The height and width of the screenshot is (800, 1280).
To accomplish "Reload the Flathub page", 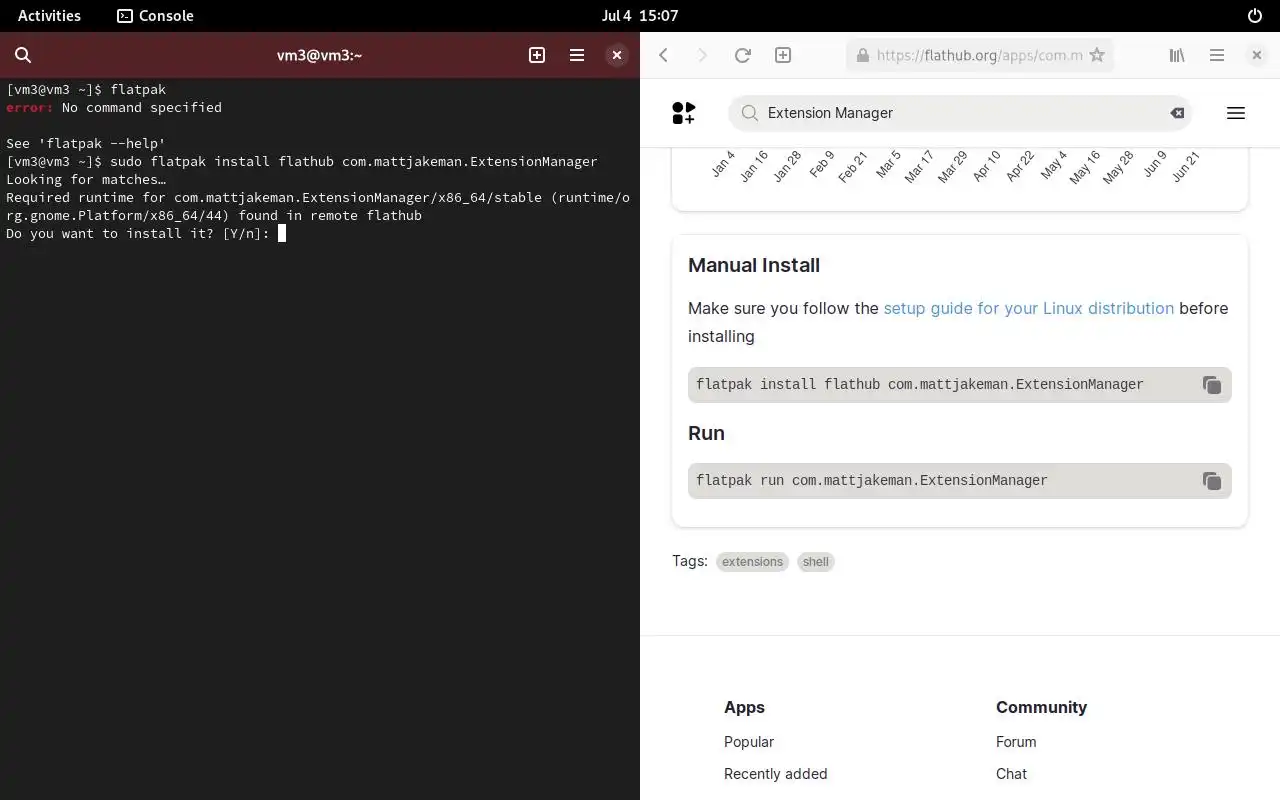I will pos(742,55).
